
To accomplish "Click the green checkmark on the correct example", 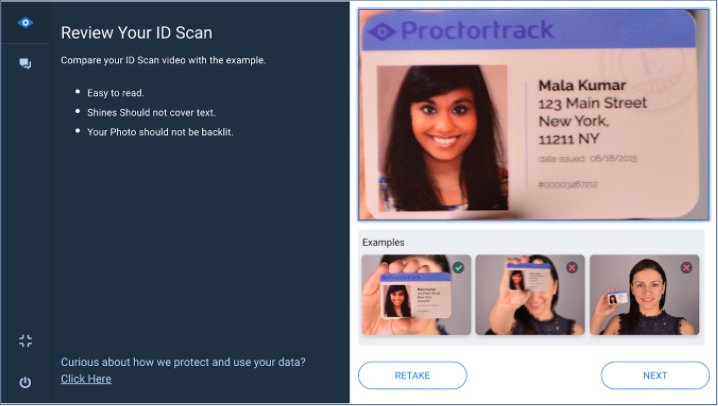I will click(458, 267).
